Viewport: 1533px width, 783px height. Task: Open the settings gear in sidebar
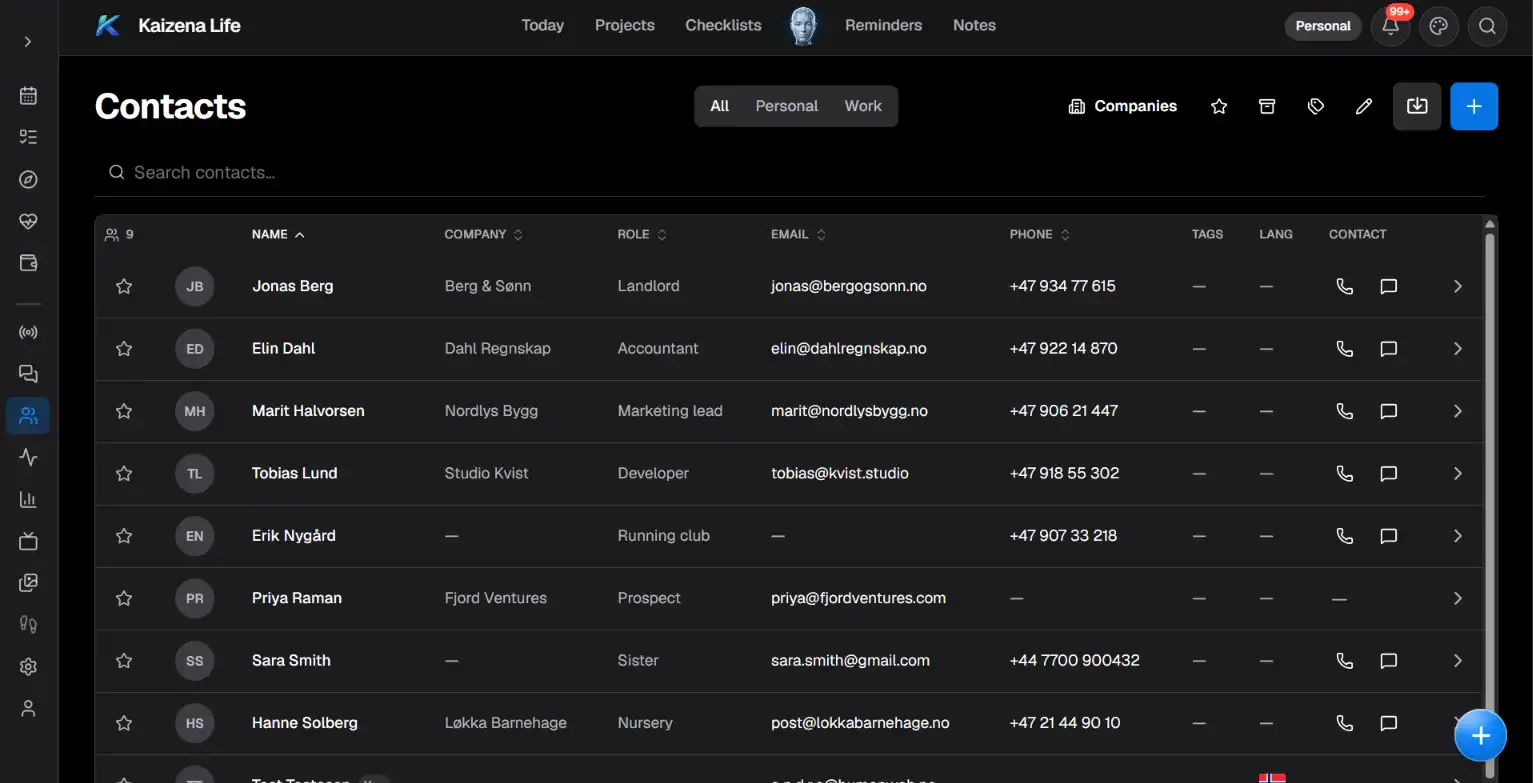tap(28, 667)
